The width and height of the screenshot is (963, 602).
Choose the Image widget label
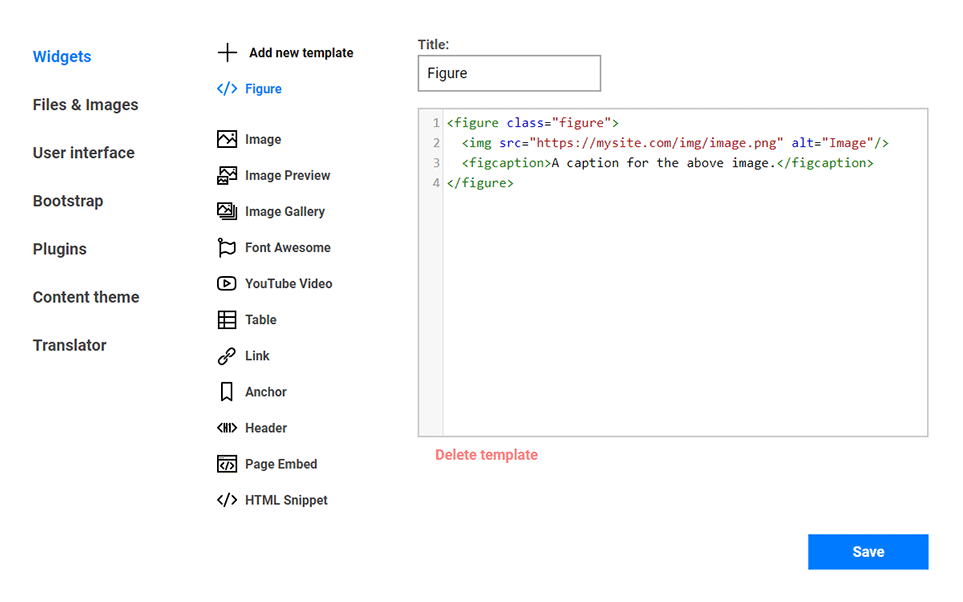tap(263, 139)
